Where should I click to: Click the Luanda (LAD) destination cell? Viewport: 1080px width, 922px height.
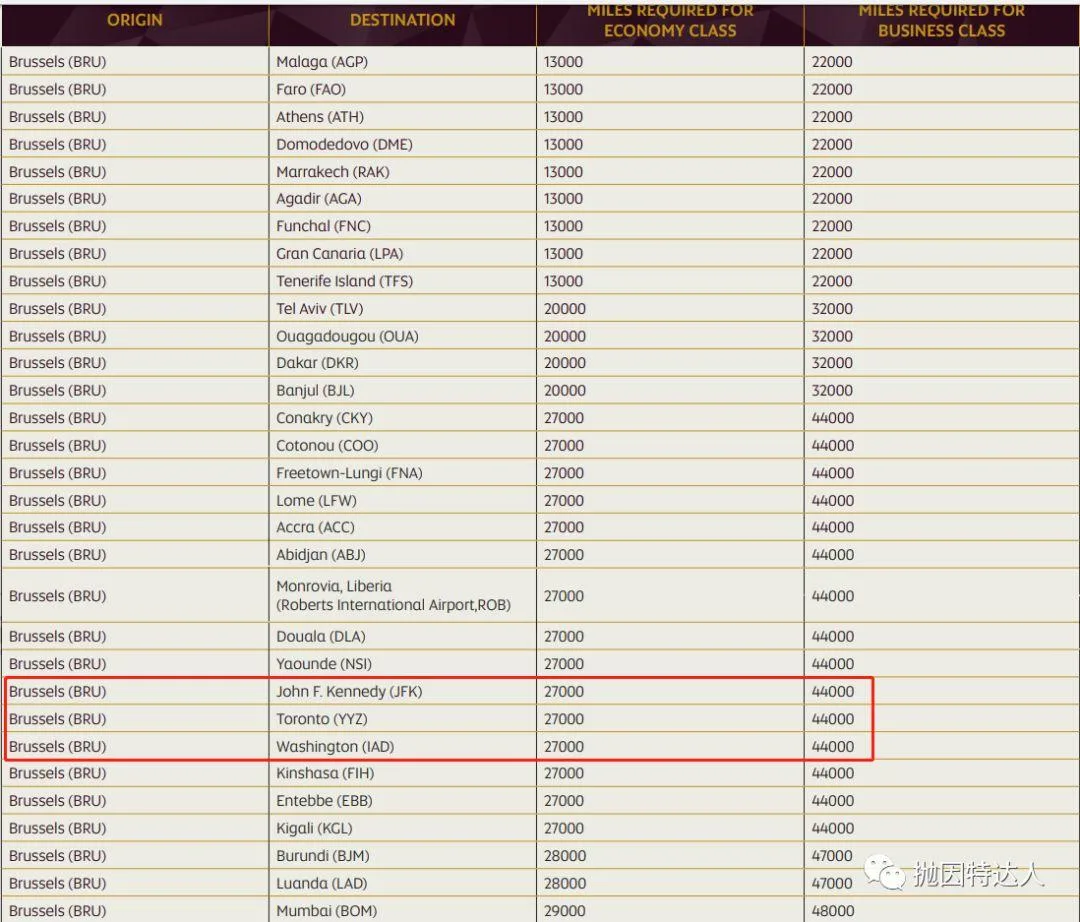(321, 884)
